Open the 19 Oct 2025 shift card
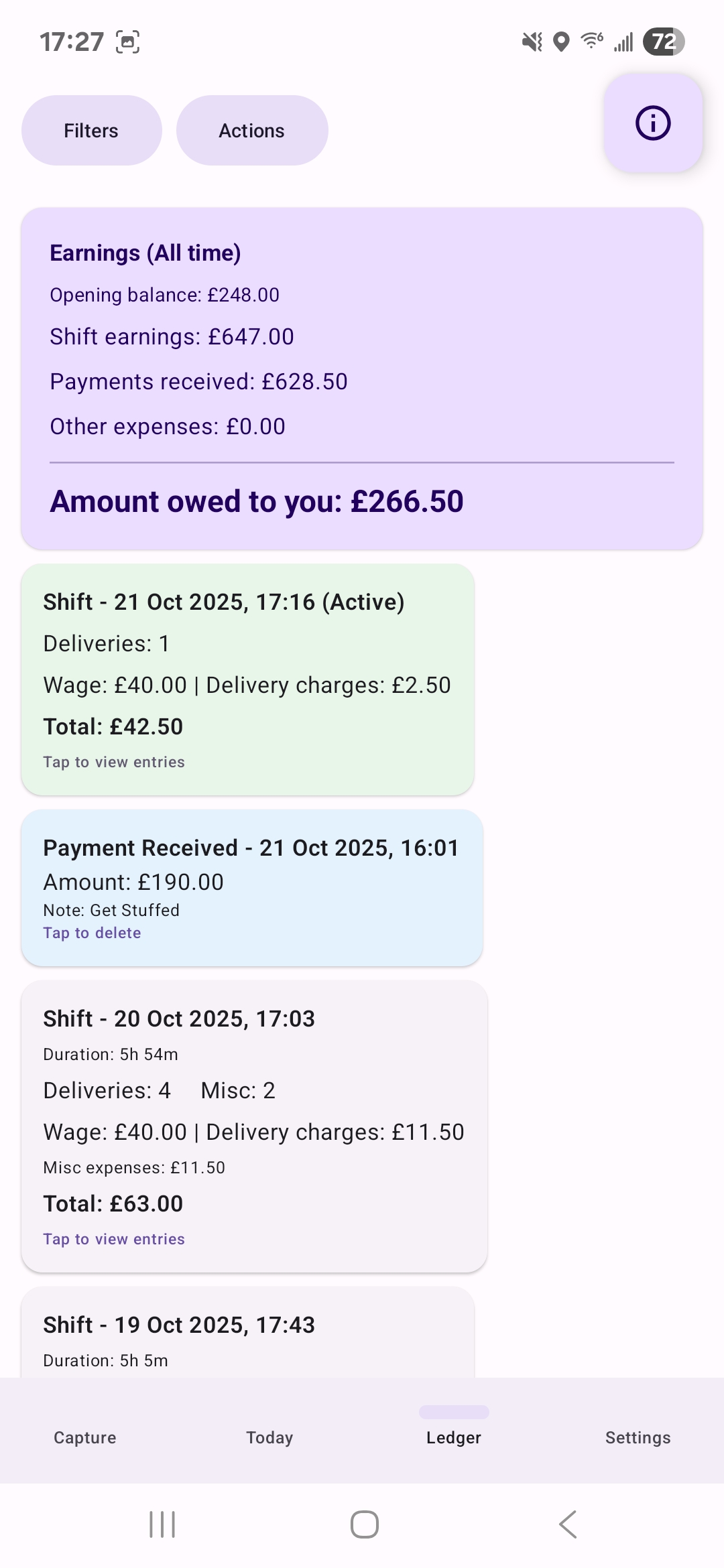The image size is (724, 1568). coord(247,1333)
